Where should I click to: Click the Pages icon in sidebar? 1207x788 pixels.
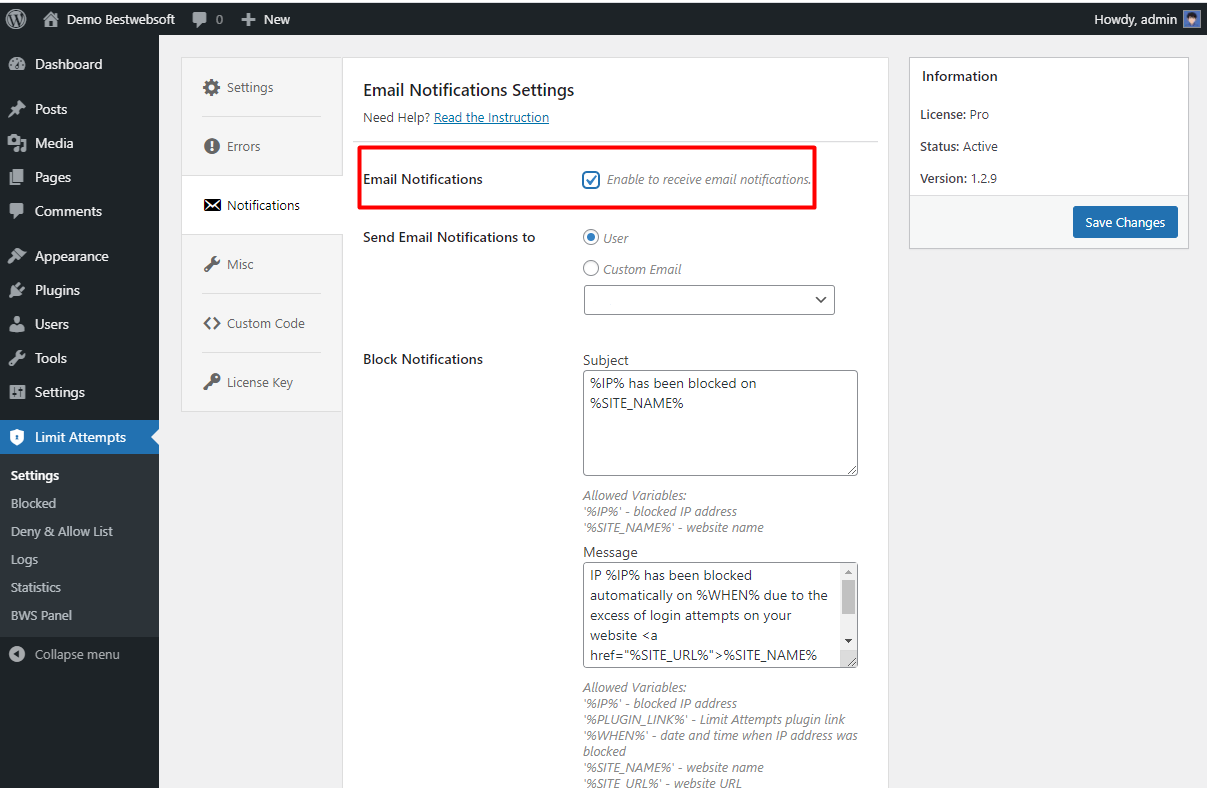point(17,177)
